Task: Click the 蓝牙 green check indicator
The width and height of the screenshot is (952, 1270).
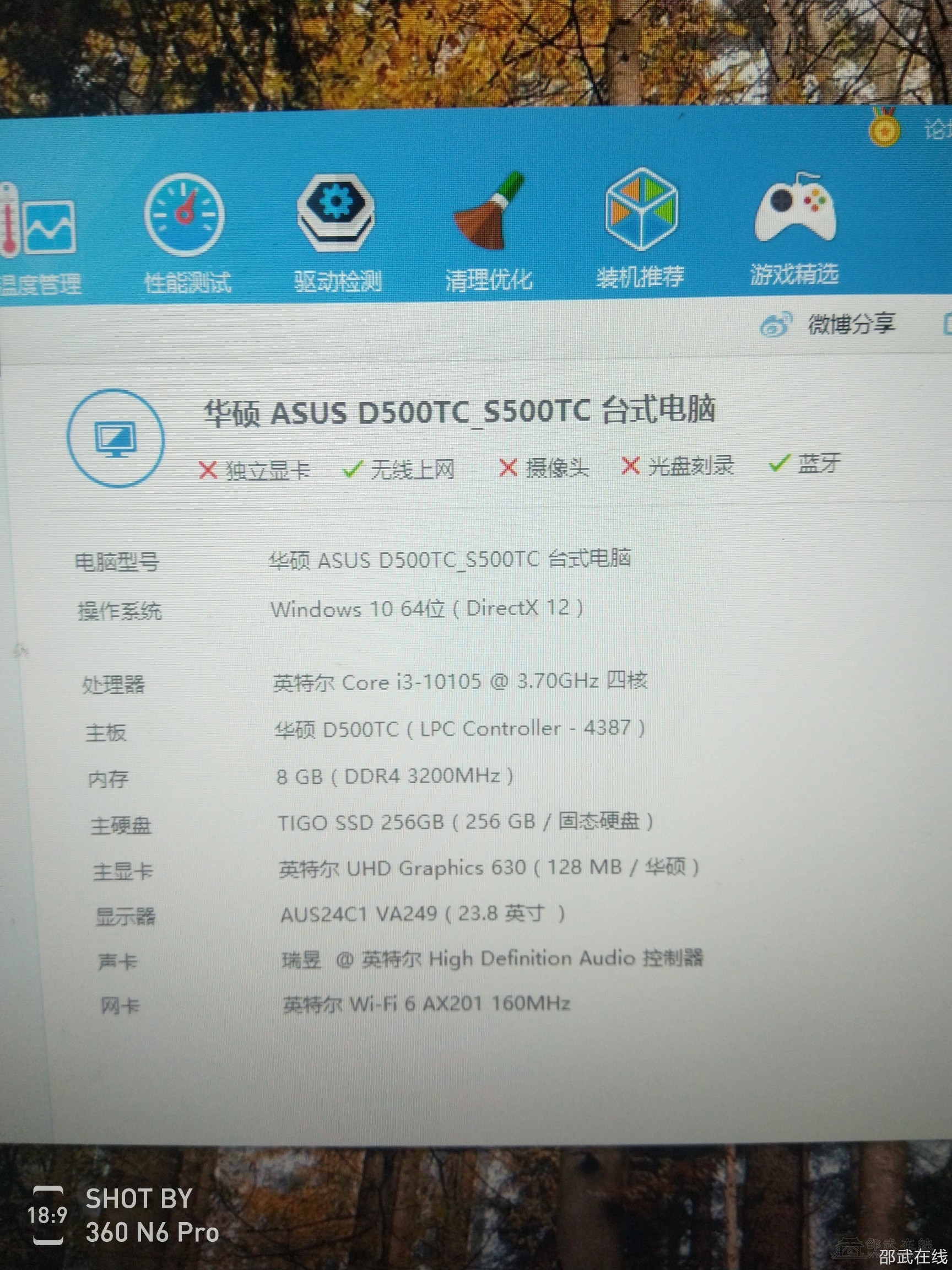Action: point(777,464)
